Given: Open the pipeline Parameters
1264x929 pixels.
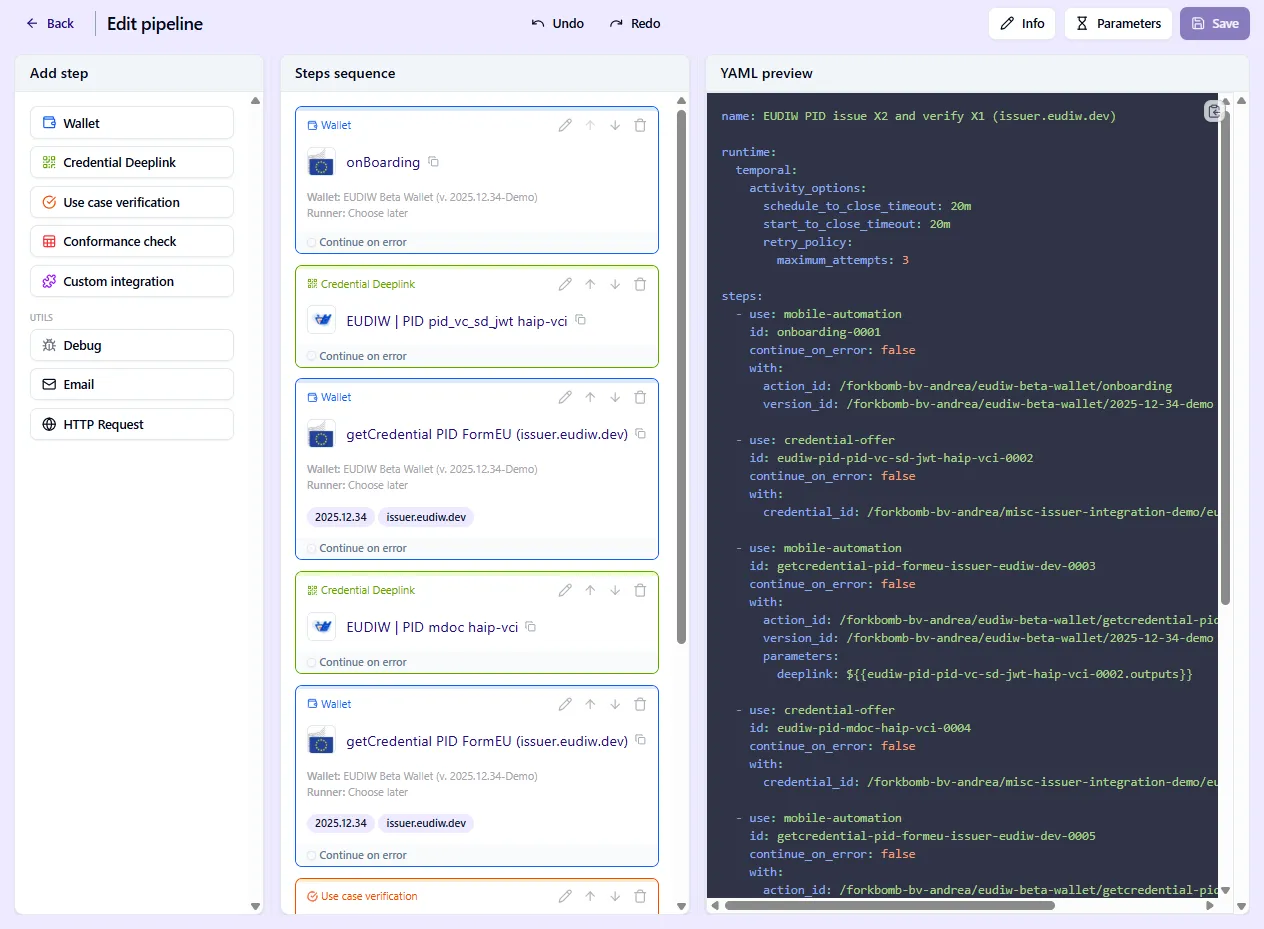Looking at the screenshot, I should click(x=1118, y=23).
